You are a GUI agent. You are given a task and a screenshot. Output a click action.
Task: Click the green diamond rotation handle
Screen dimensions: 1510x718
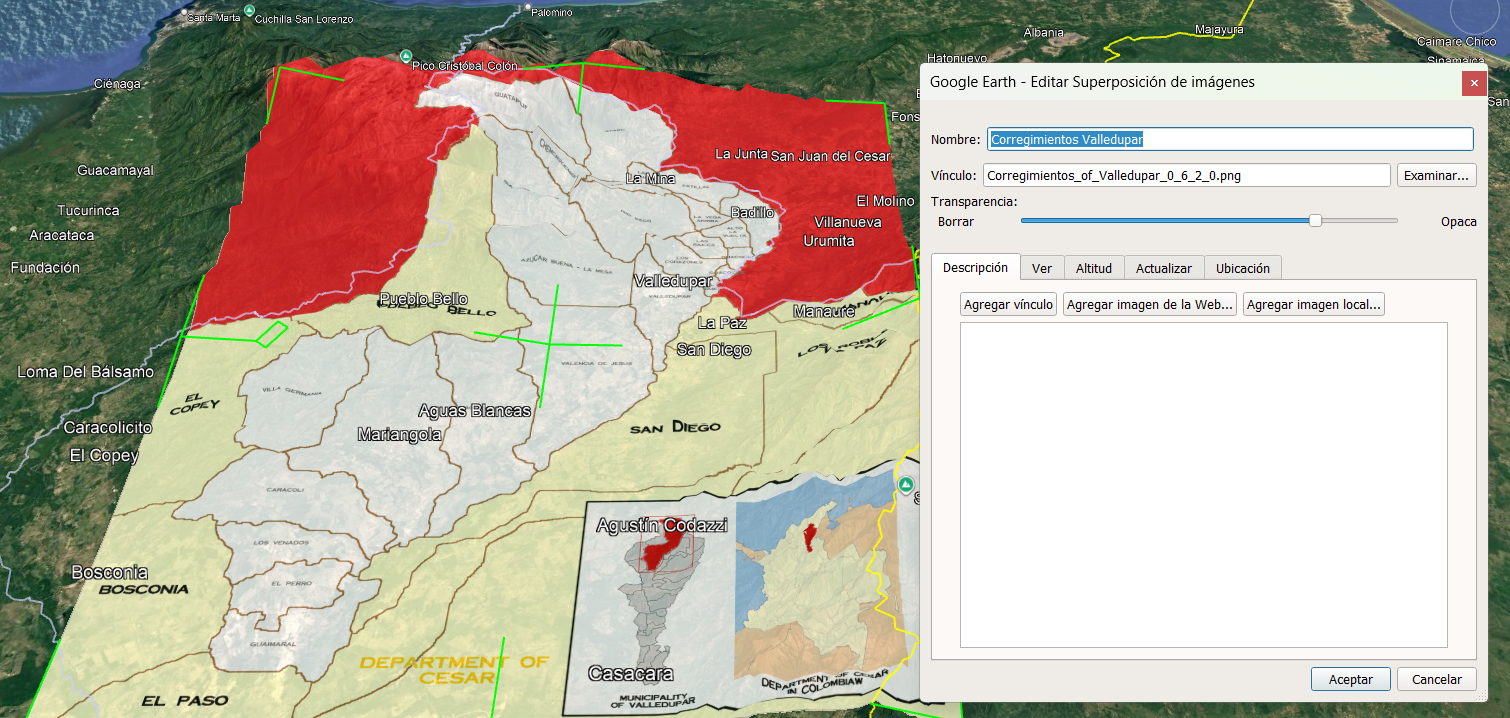click(x=271, y=333)
